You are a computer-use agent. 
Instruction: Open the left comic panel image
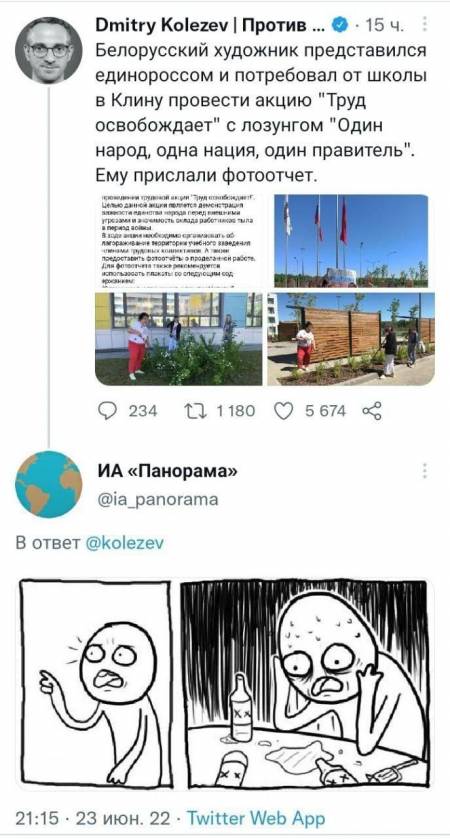(x=96, y=683)
